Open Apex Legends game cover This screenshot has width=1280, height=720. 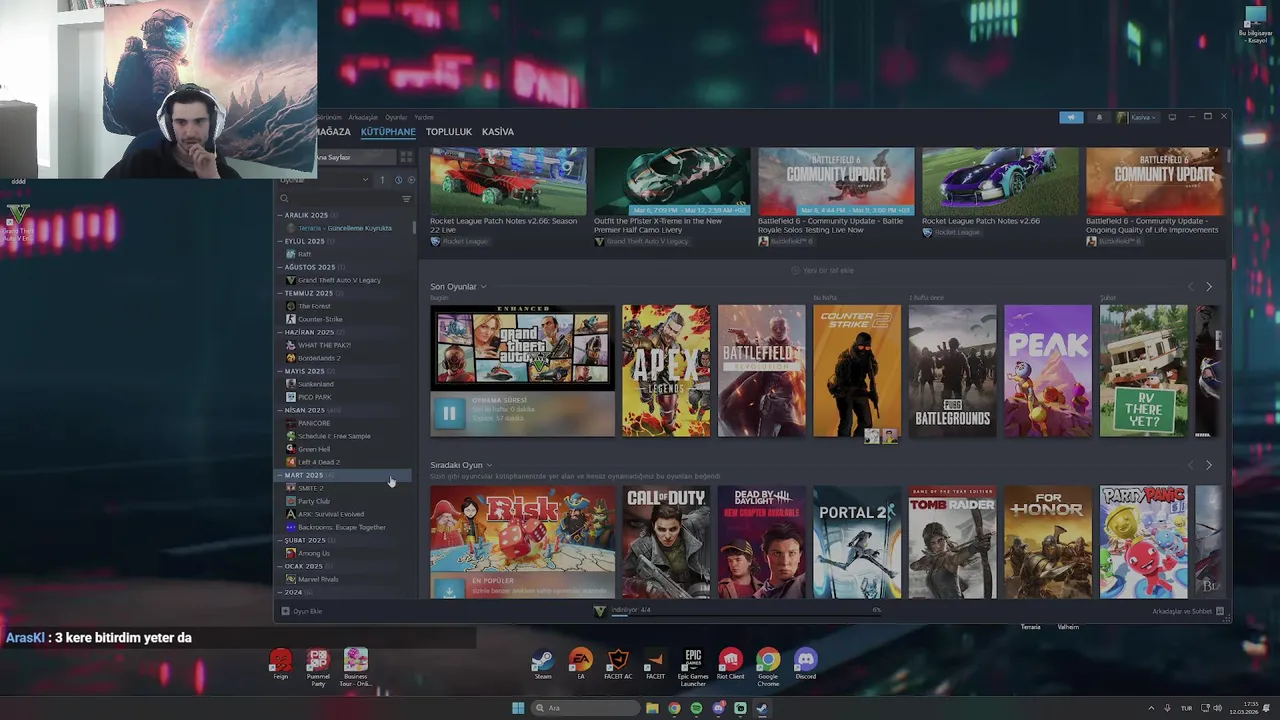coord(666,371)
